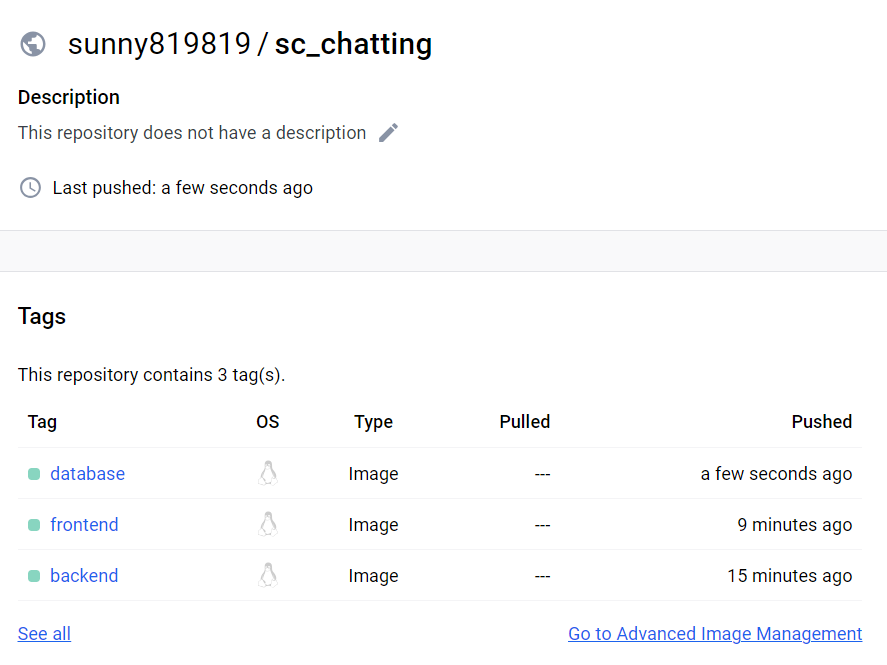Screen dimensions: 887x665
Task: Go to Advanced Image Management
Action: tap(715, 633)
